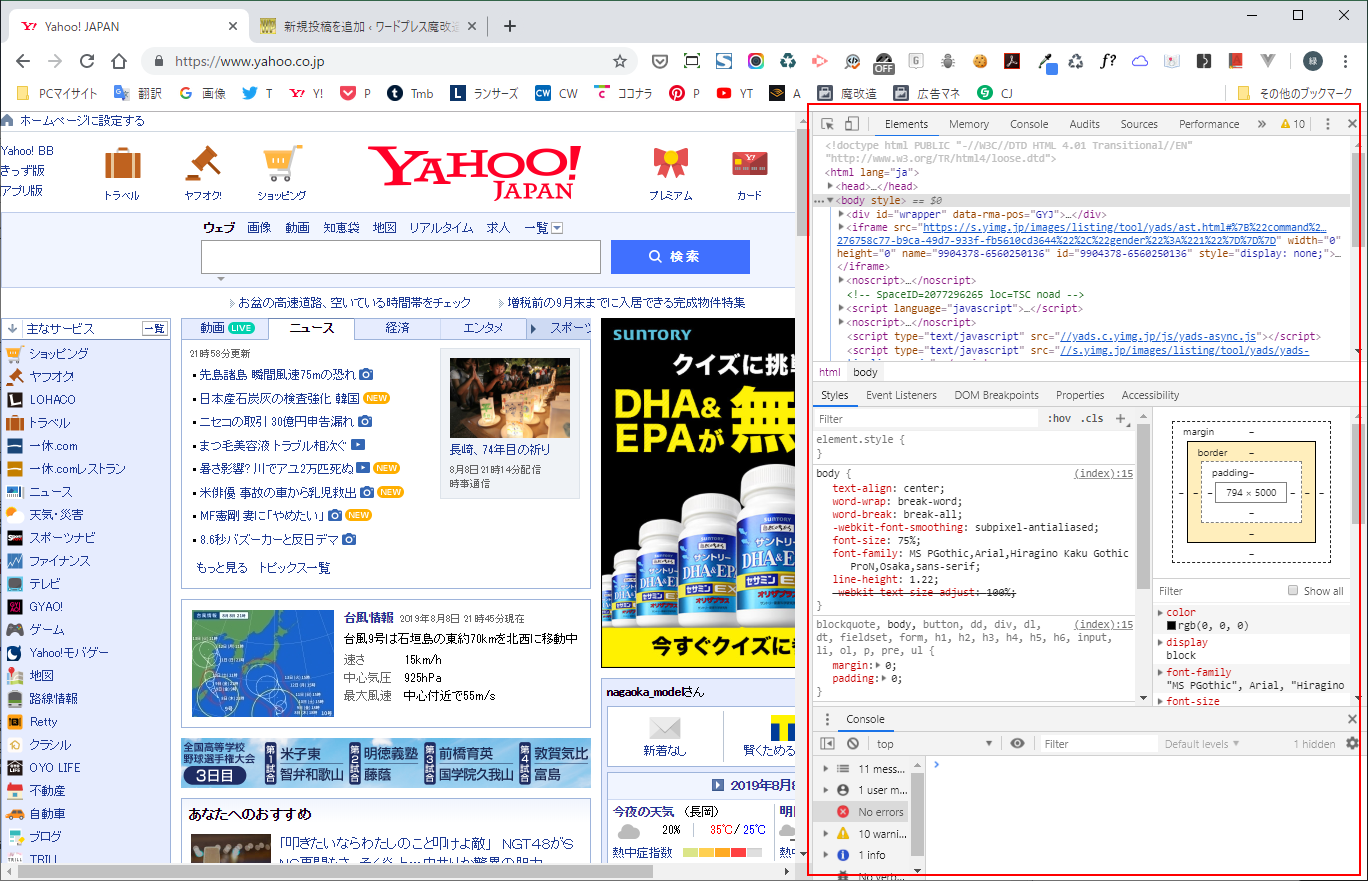Open the top JavaScript context dropdown
This screenshot has height=881, width=1368.
click(934, 744)
